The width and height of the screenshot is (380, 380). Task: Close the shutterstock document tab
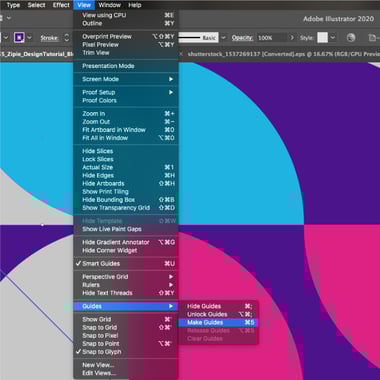(x=181, y=54)
